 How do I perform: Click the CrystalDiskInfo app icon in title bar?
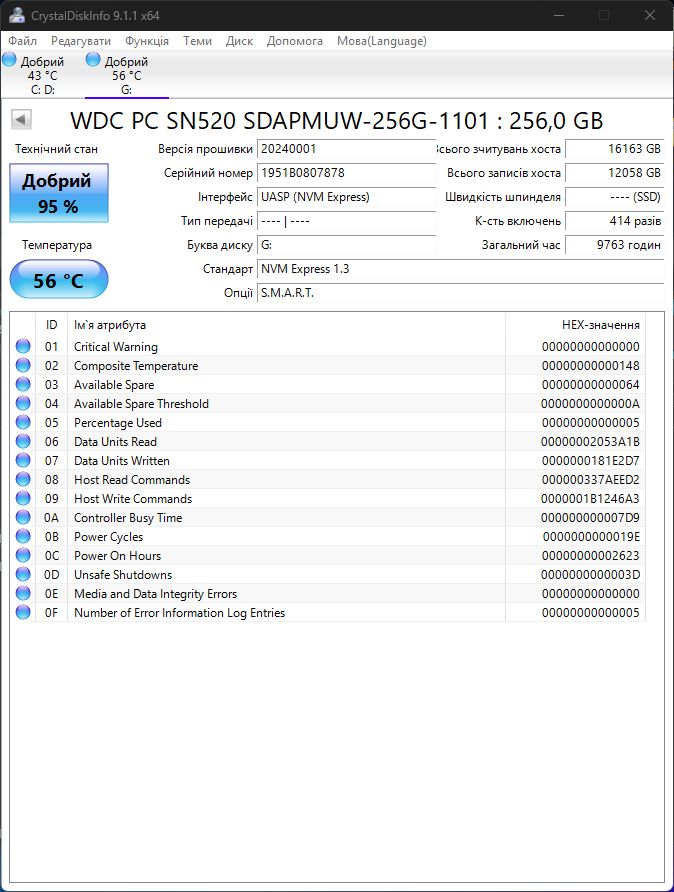(16, 15)
